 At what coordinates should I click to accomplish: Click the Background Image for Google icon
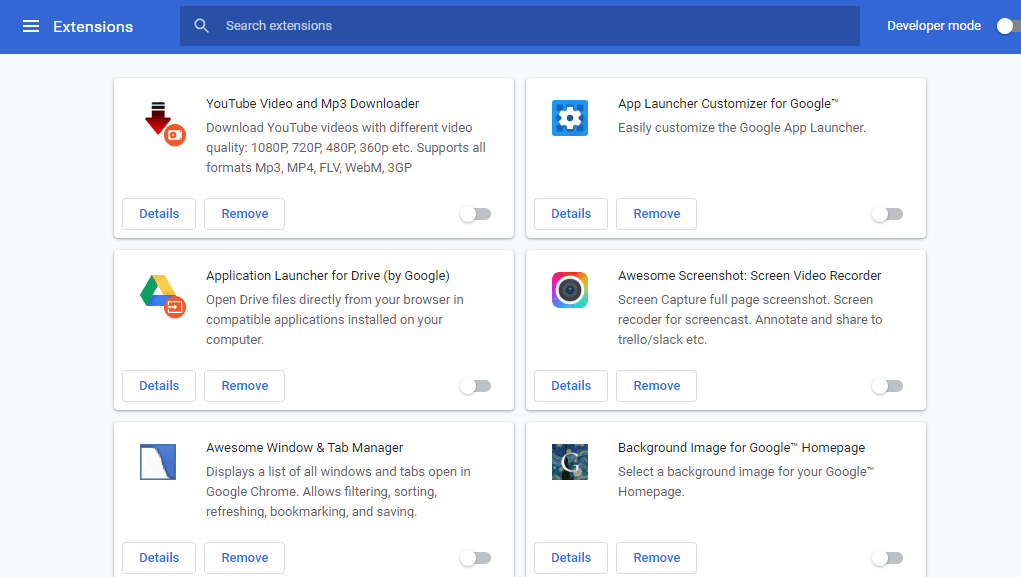tap(570, 462)
